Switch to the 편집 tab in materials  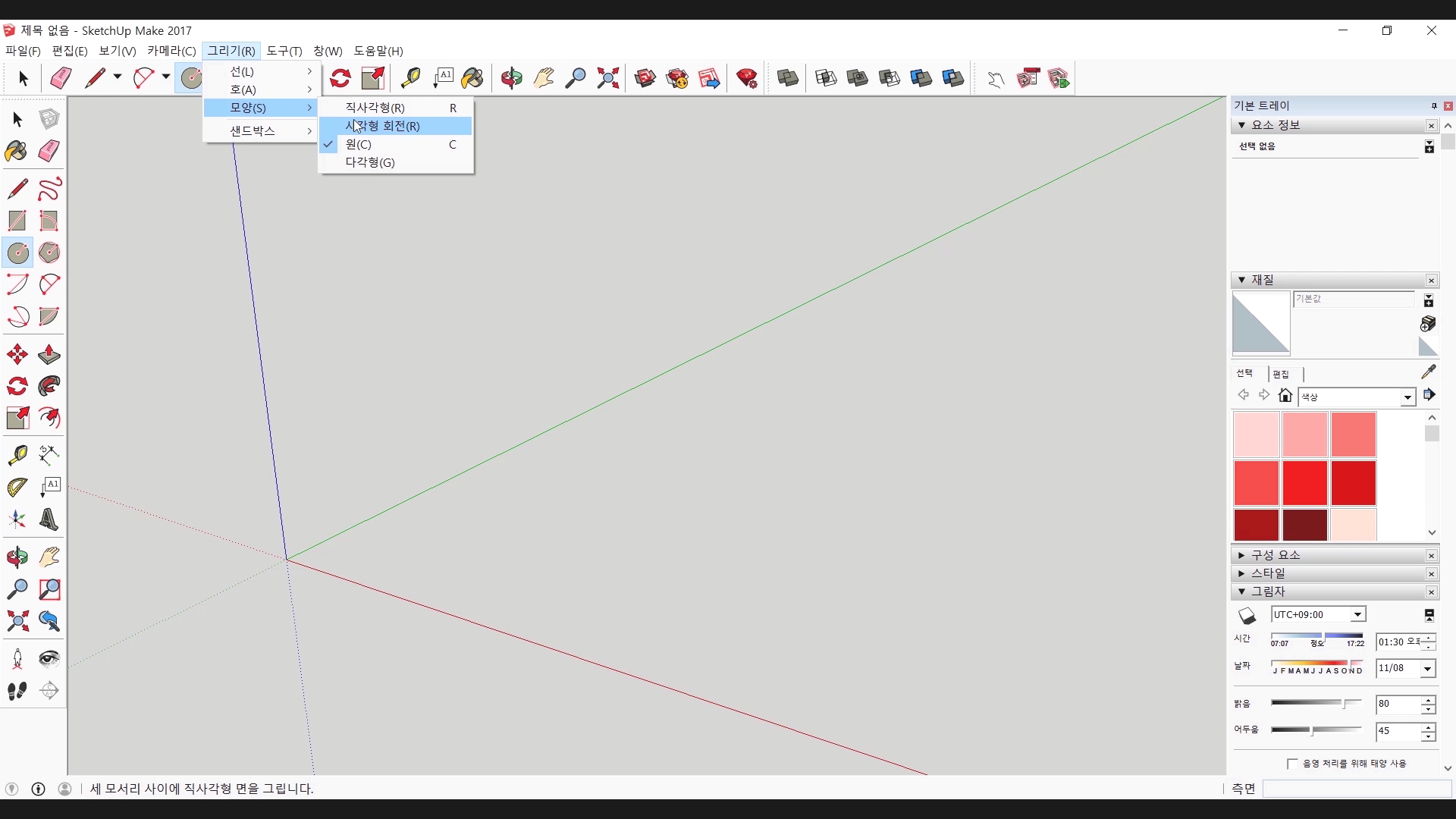1281,374
